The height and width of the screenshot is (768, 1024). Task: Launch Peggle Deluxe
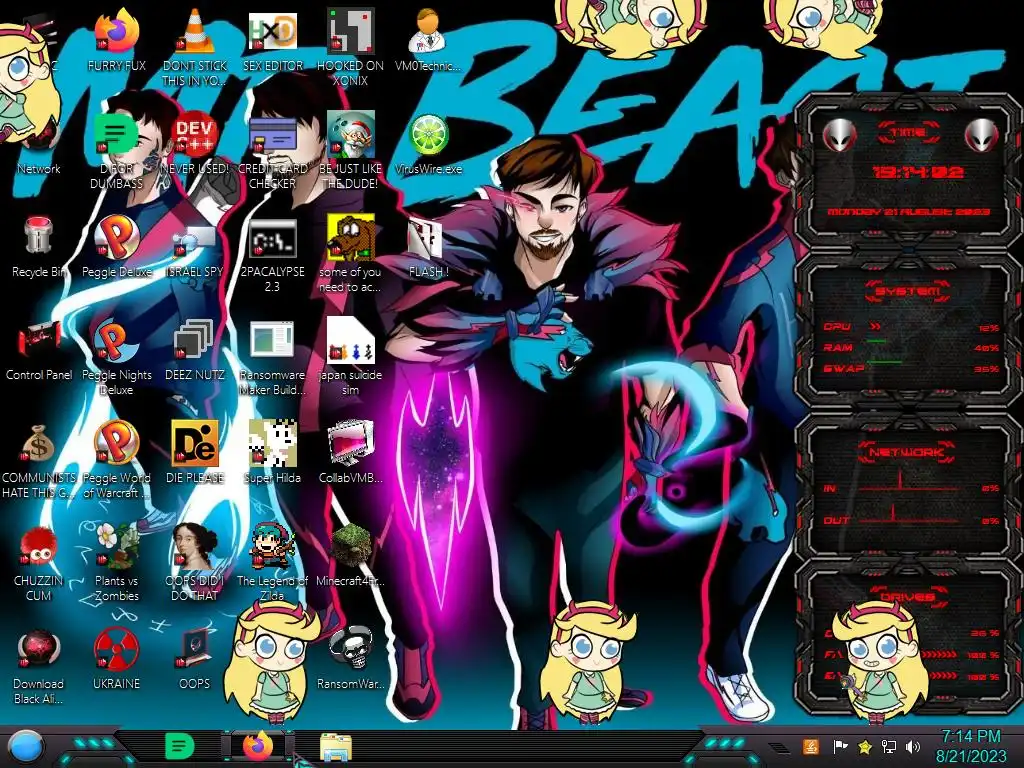(x=117, y=236)
